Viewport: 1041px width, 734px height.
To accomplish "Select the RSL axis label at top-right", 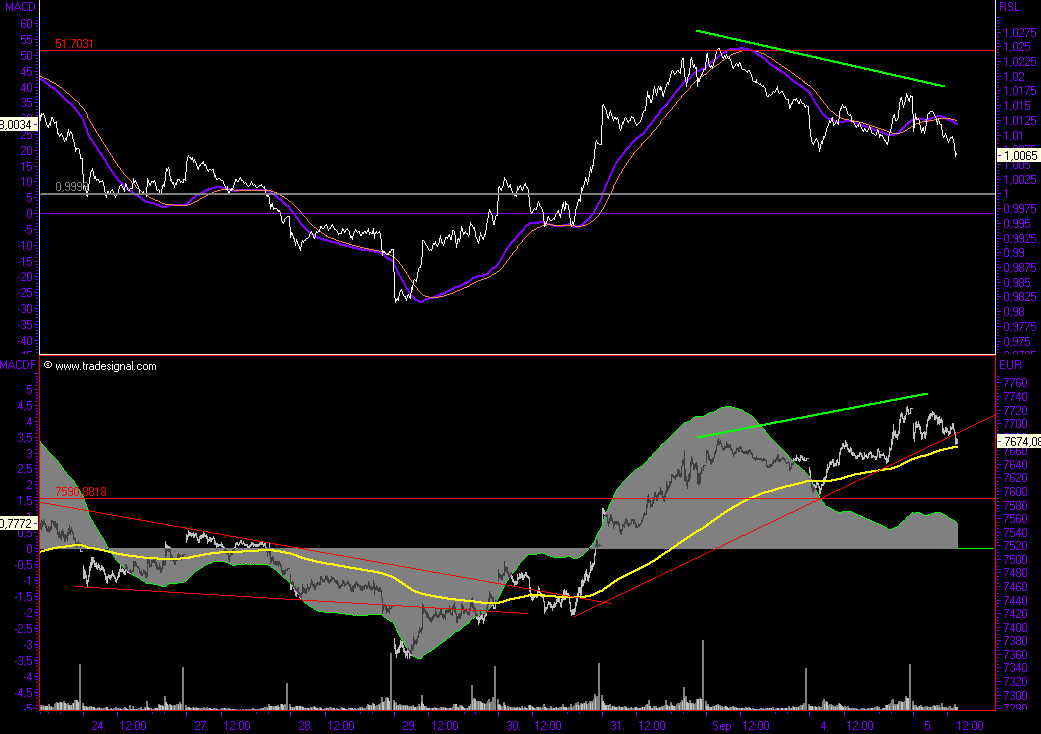I will (x=1010, y=8).
